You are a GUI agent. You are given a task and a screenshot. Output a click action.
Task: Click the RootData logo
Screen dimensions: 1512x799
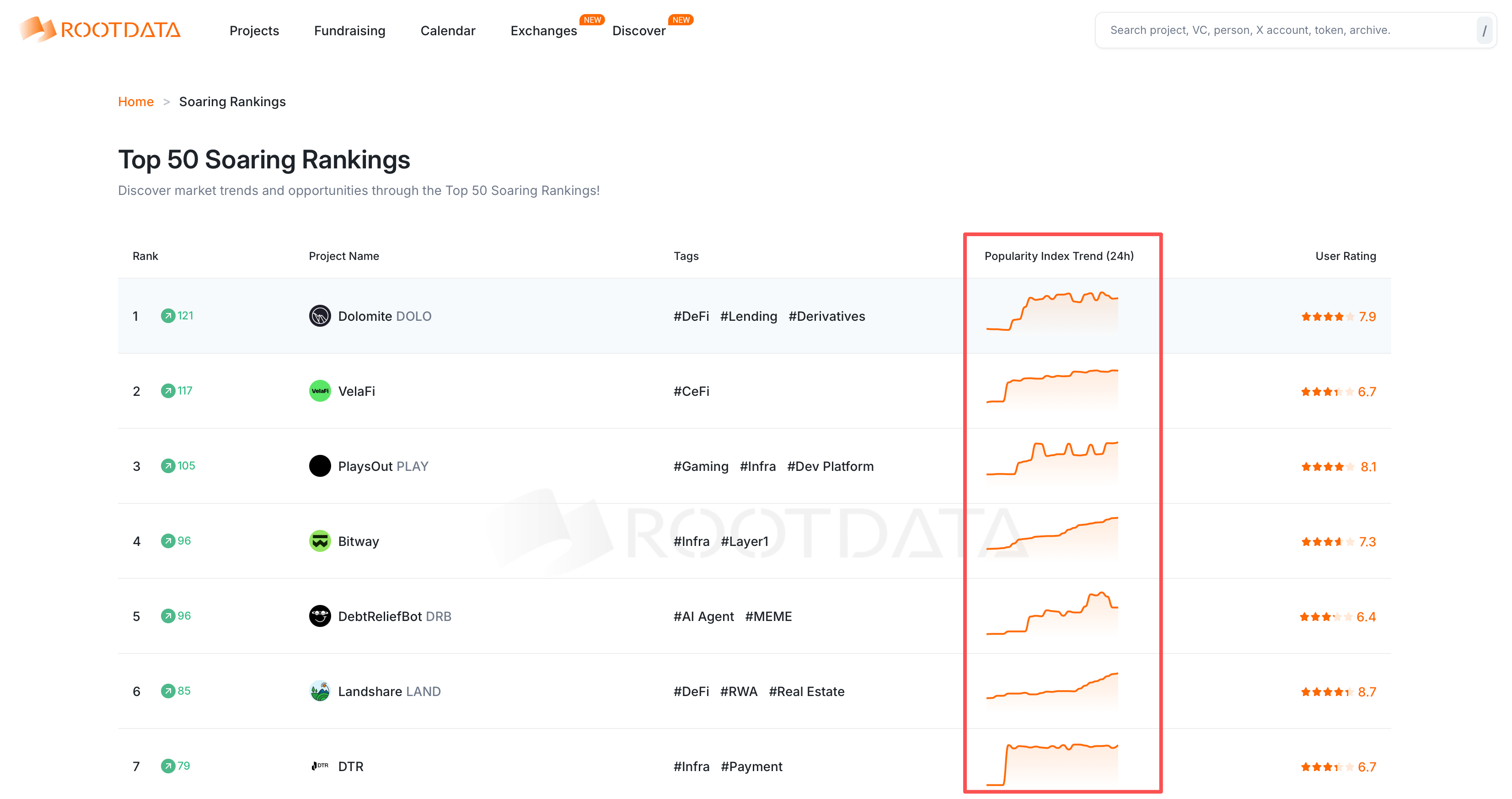click(x=100, y=29)
